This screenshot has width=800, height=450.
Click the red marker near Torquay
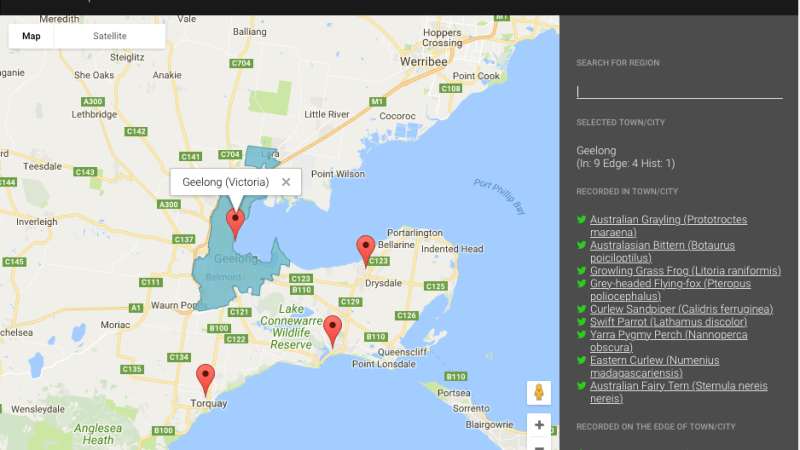206,379
